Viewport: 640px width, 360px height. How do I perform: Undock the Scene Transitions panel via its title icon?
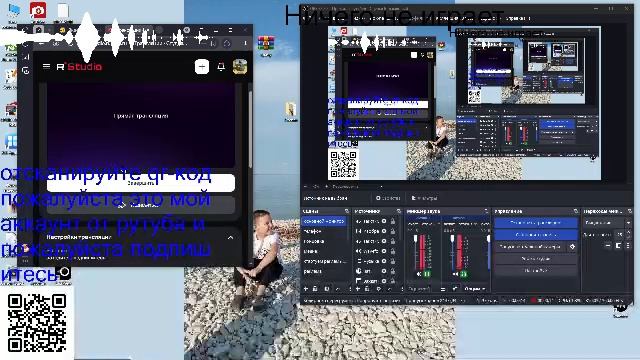click(x=630, y=211)
